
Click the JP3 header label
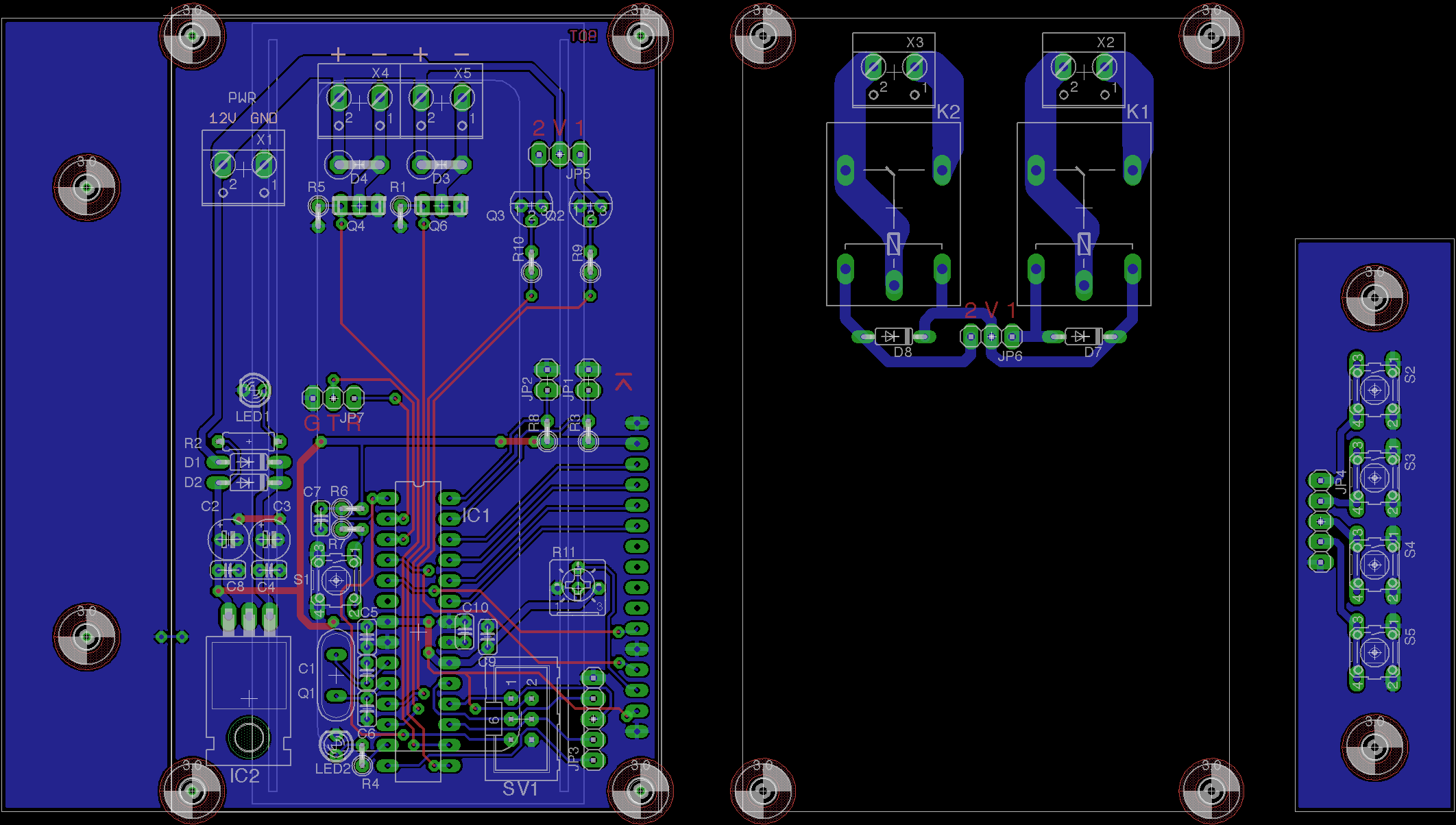tap(574, 758)
